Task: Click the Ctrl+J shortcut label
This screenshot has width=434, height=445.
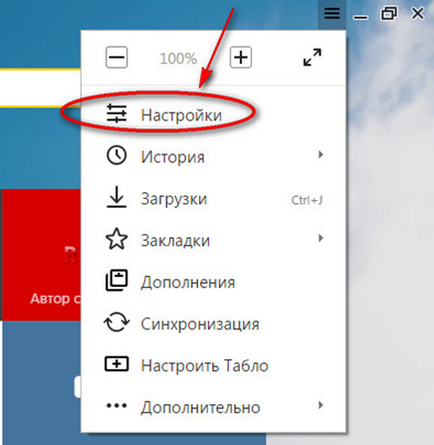Action: pos(307,200)
